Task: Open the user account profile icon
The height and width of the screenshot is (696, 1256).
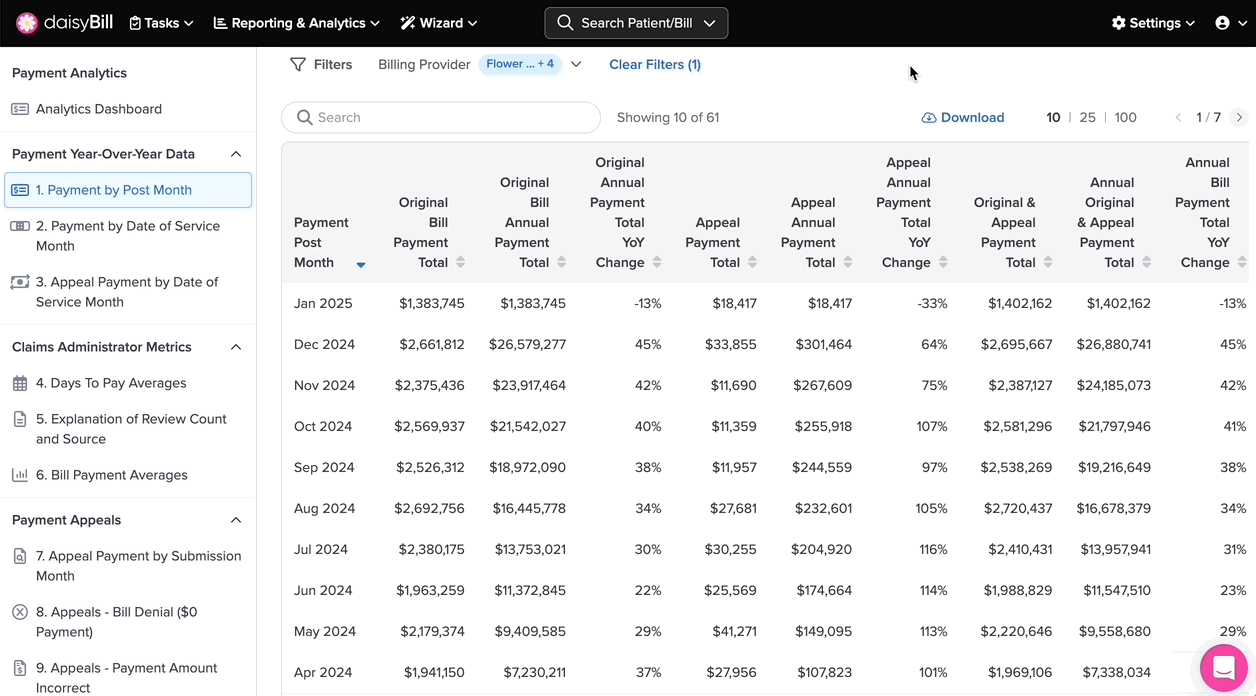Action: pyautogui.click(x=1222, y=23)
